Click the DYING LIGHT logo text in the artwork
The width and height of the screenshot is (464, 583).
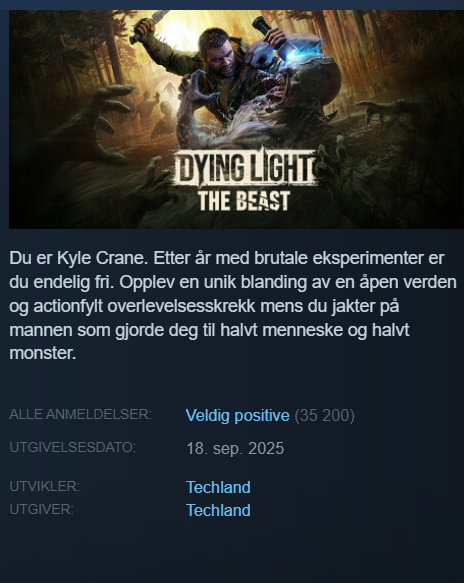245,169
